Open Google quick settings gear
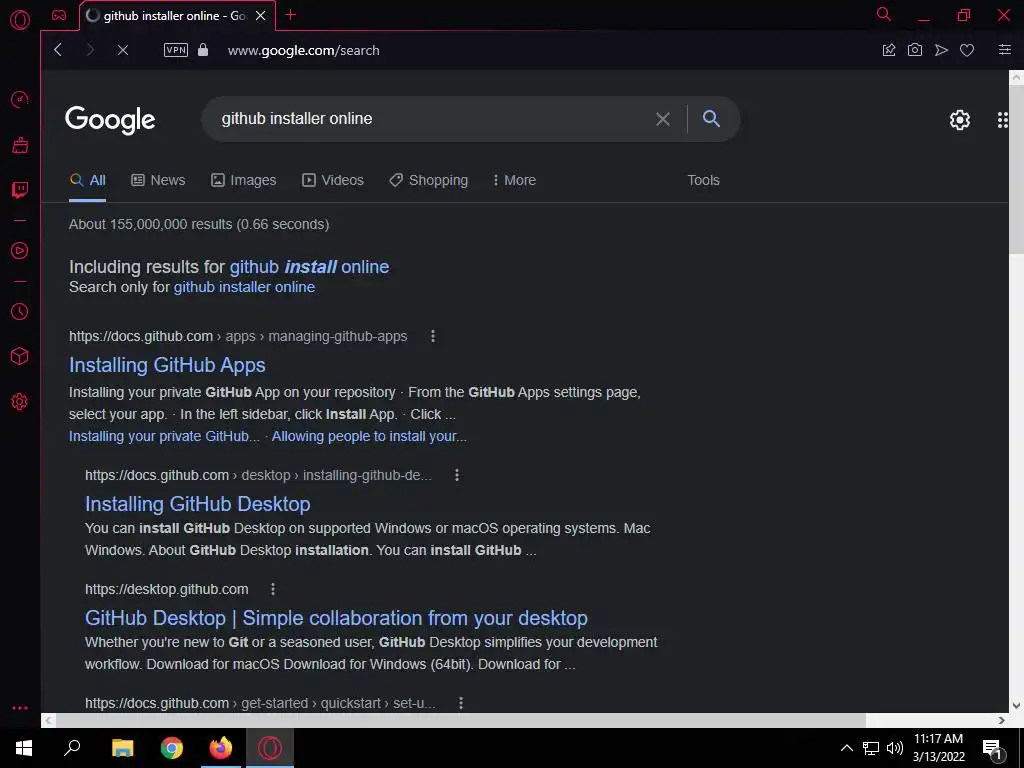1024x768 pixels. [x=959, y=120]
